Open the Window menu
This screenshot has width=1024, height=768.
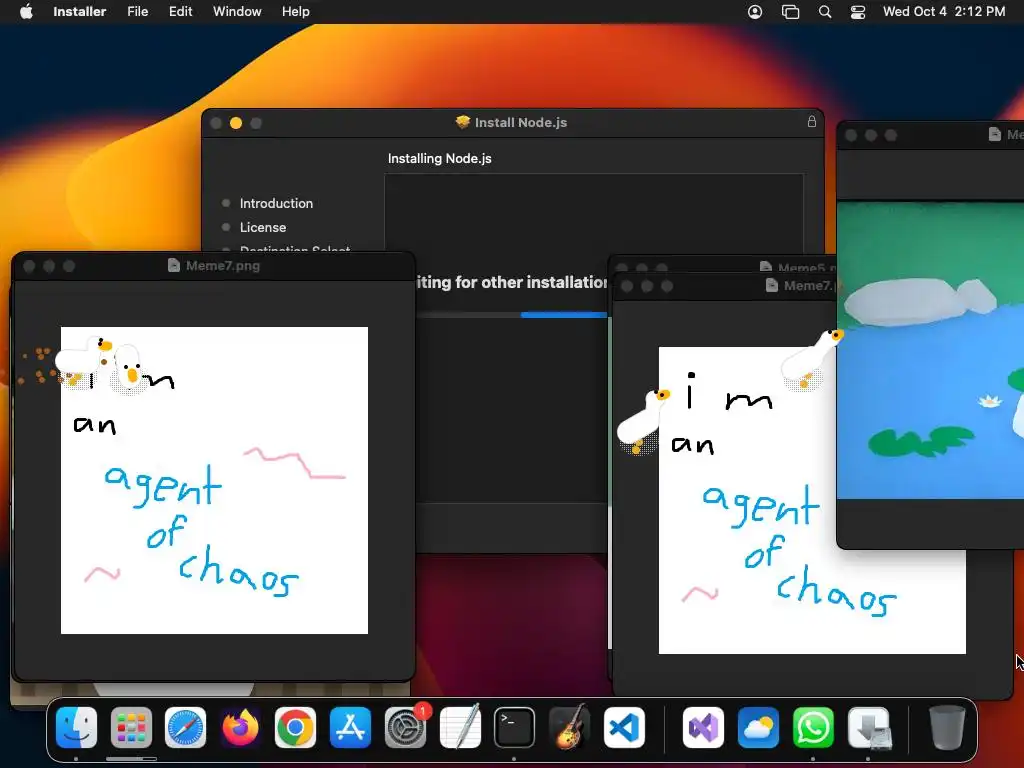pyautogui.click(x=237, y=12)
